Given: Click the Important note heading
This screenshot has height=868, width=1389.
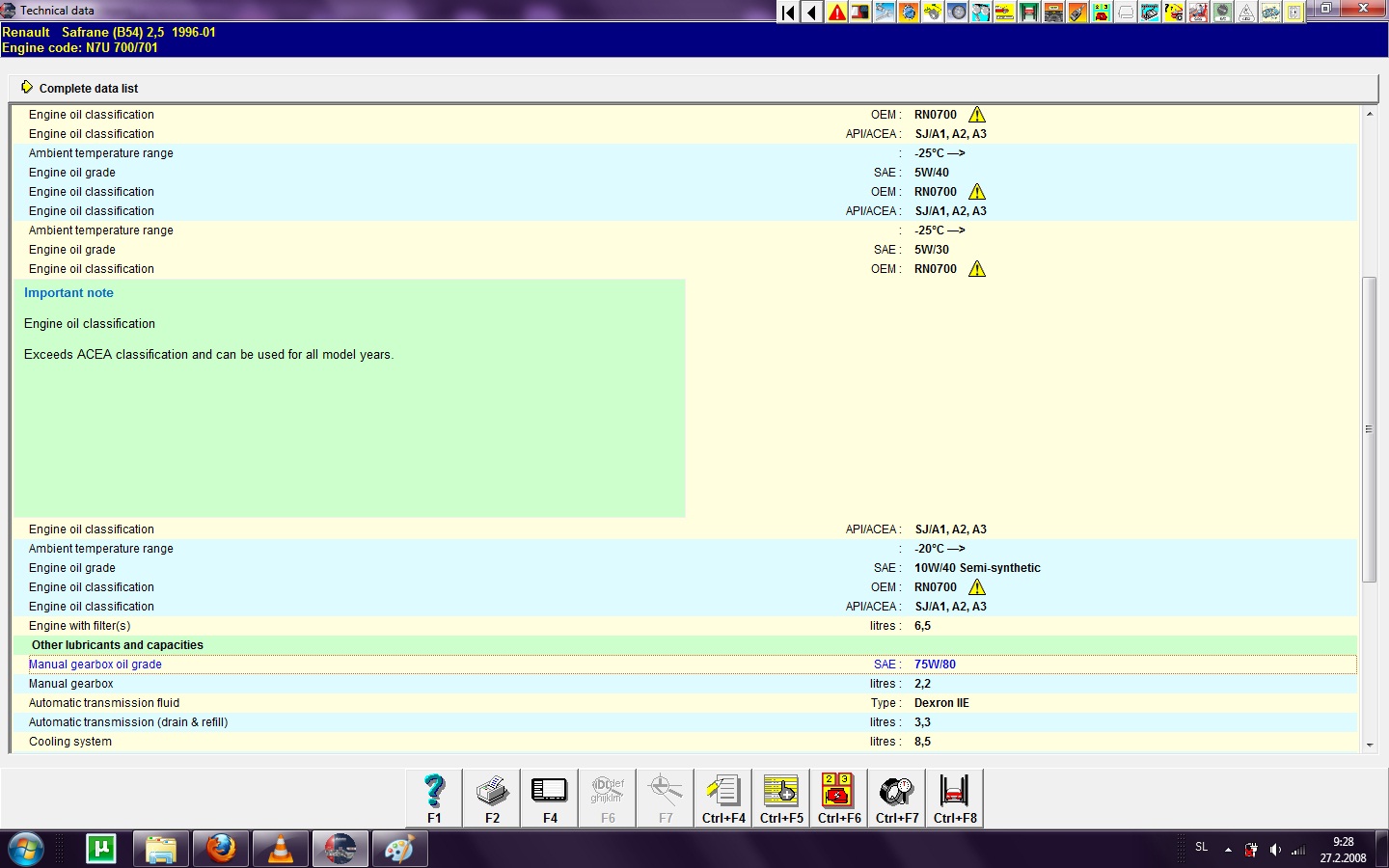Looking at the screenshot, I should [68, 293].
